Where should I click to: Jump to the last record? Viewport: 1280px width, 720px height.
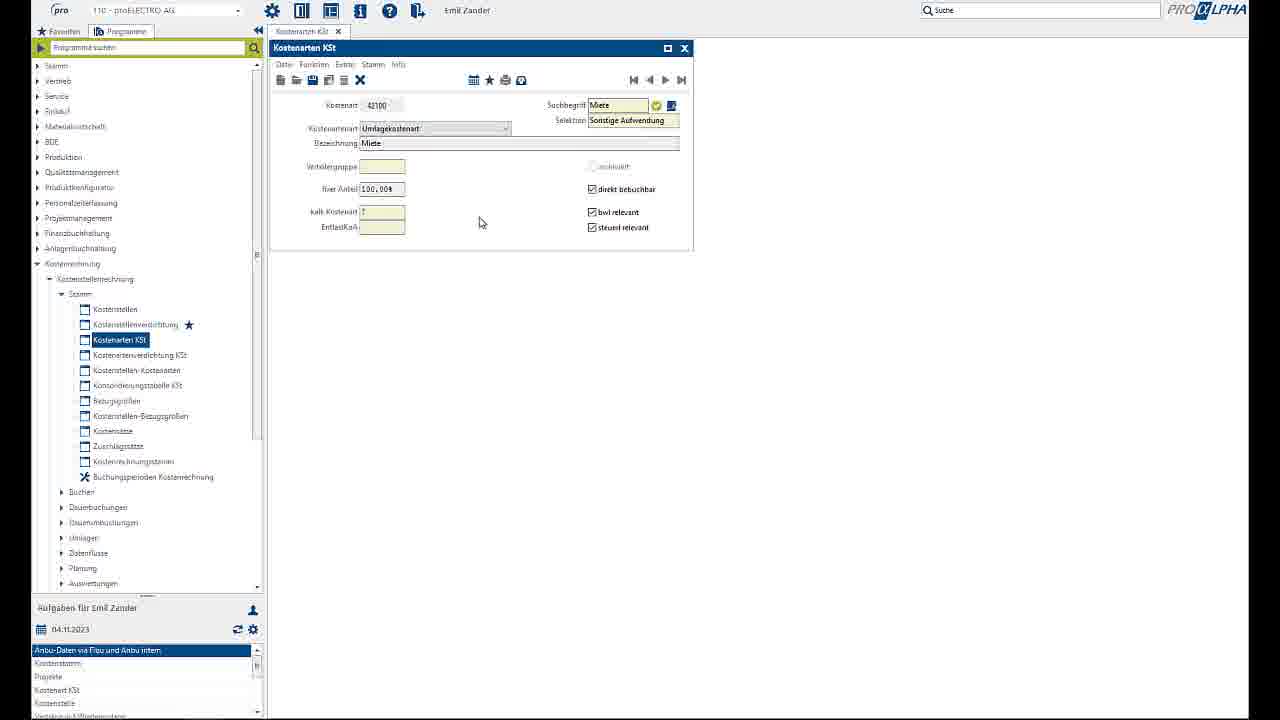682,80
